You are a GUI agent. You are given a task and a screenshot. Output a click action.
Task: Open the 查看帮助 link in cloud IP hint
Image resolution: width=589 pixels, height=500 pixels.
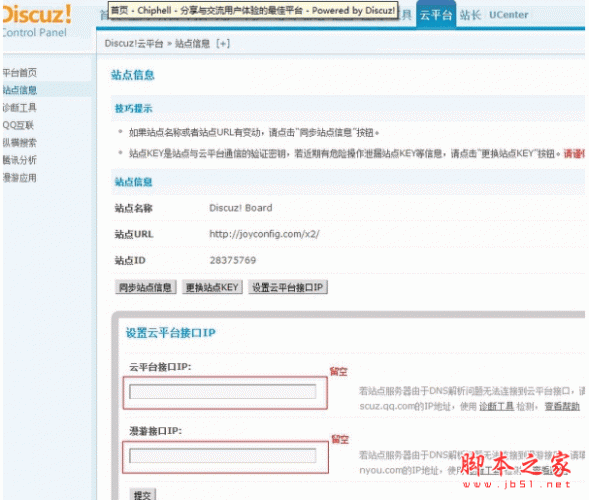[562, 406]
